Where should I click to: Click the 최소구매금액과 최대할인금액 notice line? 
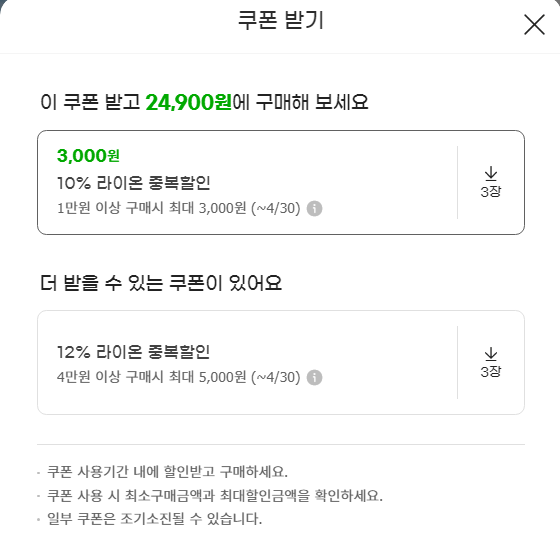pyautogui.click(x=215, y=495)
